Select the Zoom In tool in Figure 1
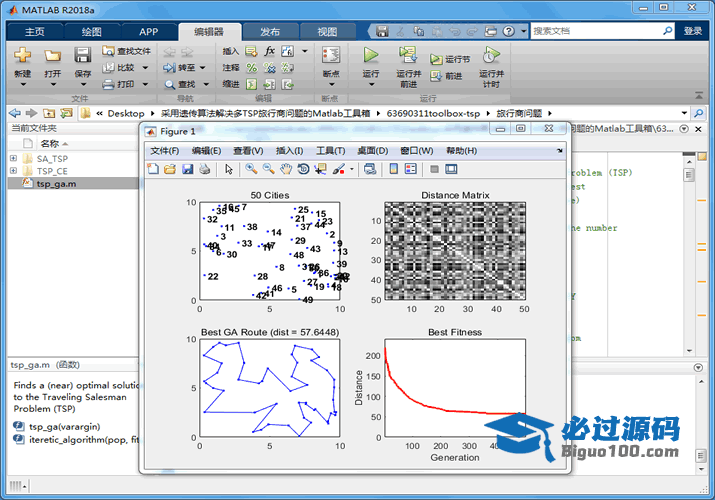 (252, 169)
